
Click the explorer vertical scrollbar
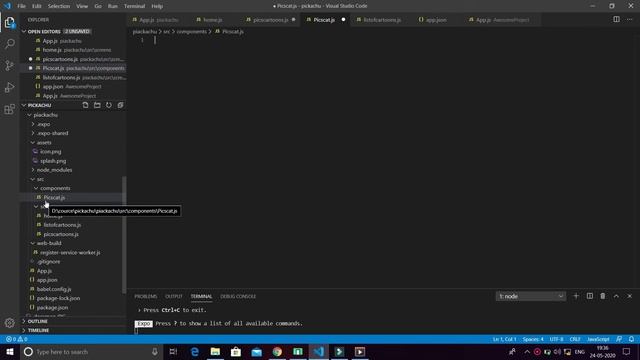(x=124, y=234)
